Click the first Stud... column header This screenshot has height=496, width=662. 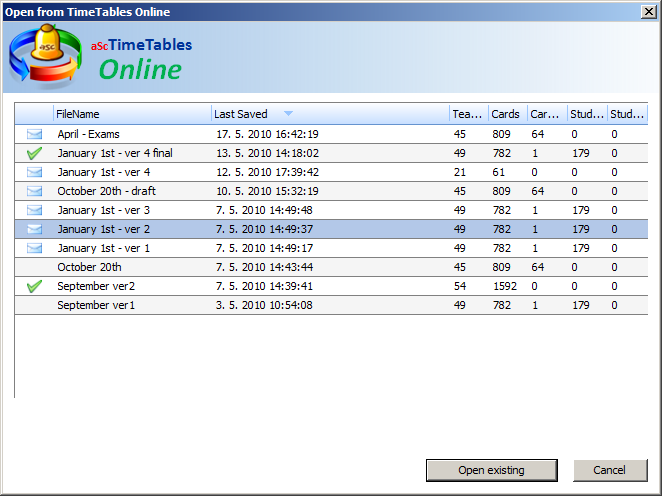pos(586,114)
